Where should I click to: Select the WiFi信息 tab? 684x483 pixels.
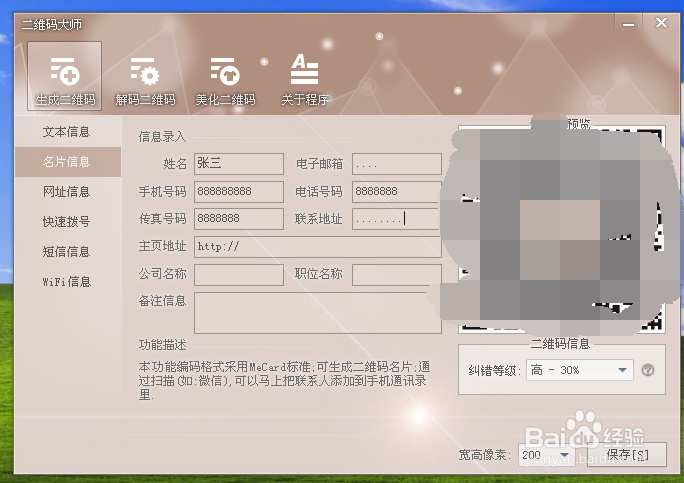pyautogui.click(x=68, y=282)
